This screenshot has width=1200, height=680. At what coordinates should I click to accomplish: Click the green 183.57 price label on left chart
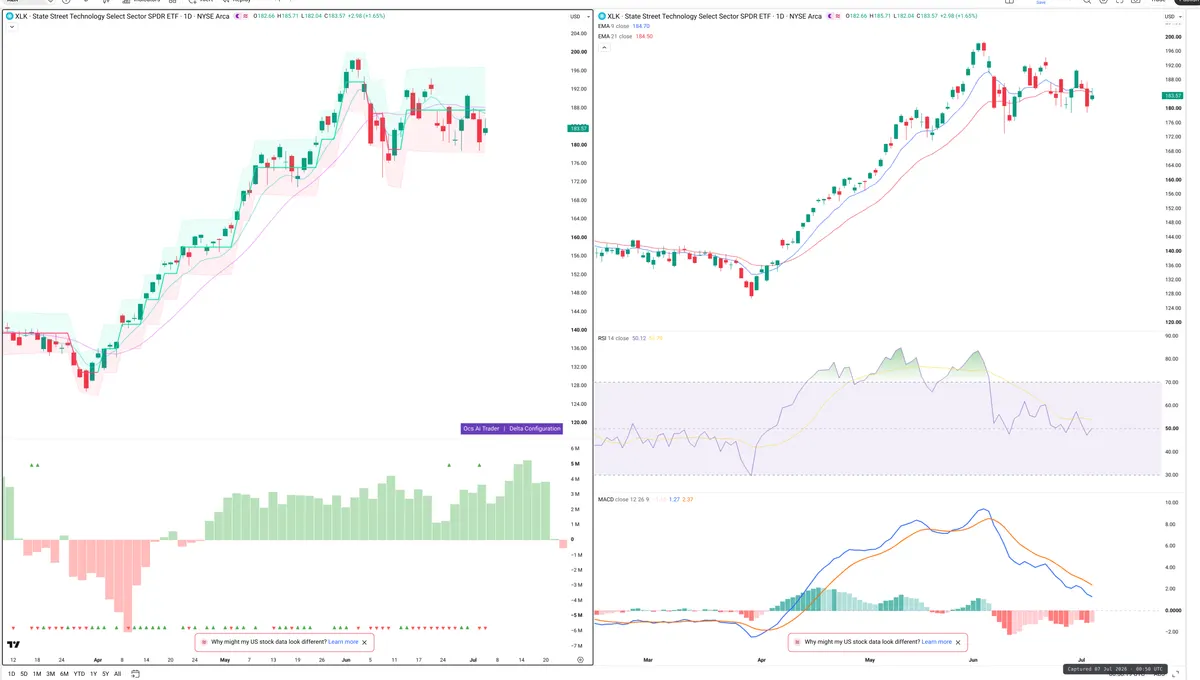[x=577, y=129]
